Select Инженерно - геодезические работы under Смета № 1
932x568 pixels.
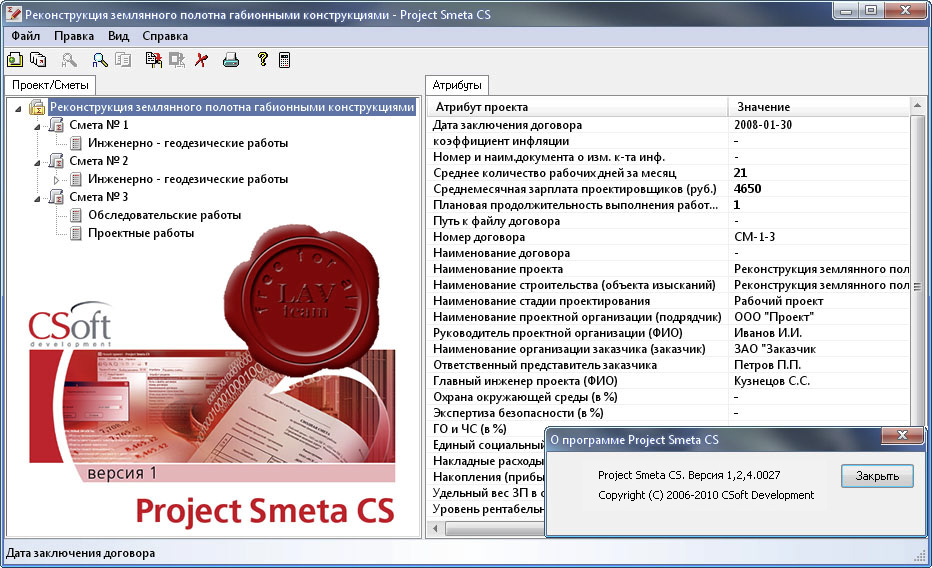(x=188, y=143)
